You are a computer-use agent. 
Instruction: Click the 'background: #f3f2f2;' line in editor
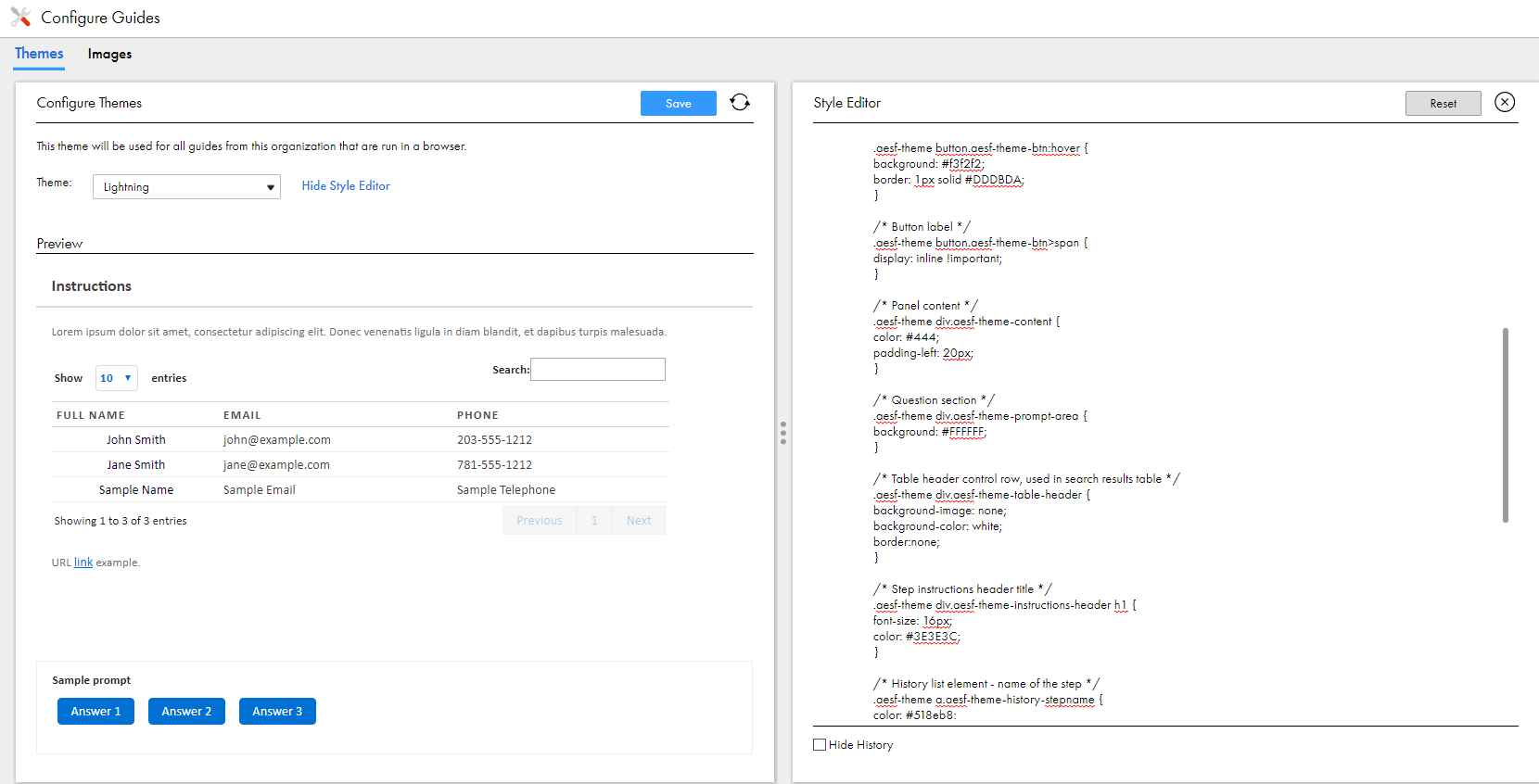point(929,164)
